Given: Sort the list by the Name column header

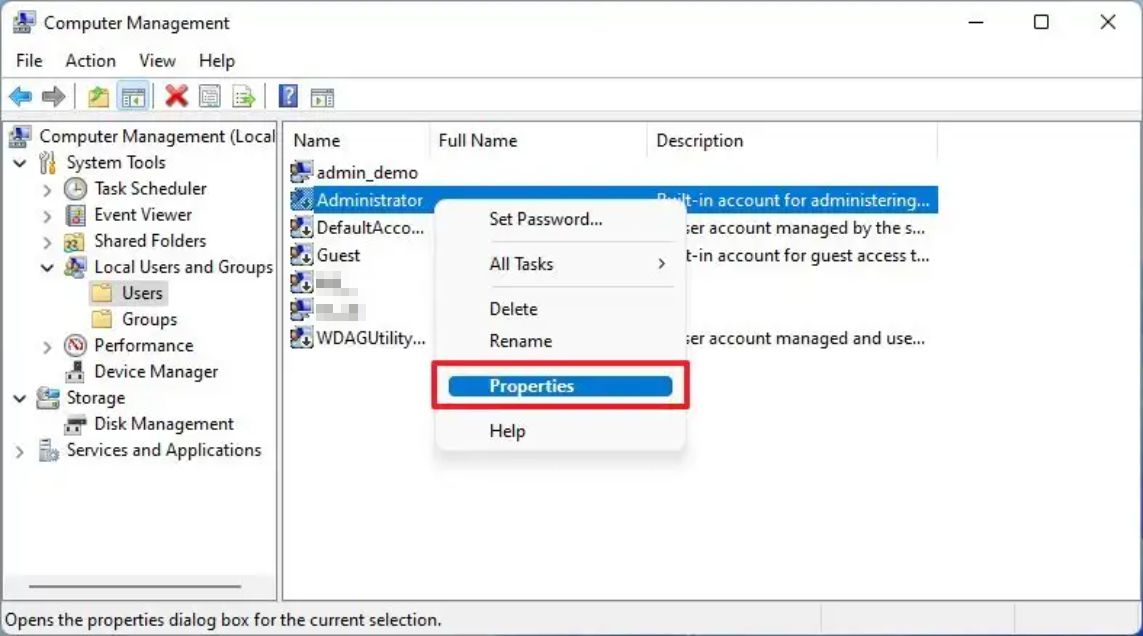Looking at the screenshot, I should click(317, 140).
